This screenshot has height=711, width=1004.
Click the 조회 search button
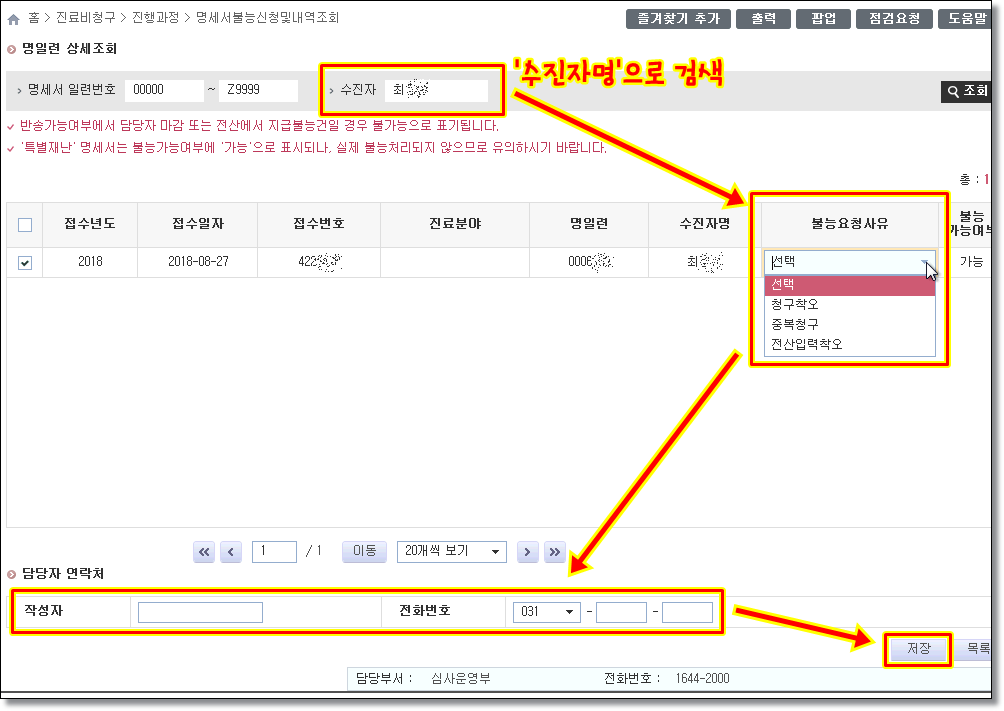(x=966, y=91)
